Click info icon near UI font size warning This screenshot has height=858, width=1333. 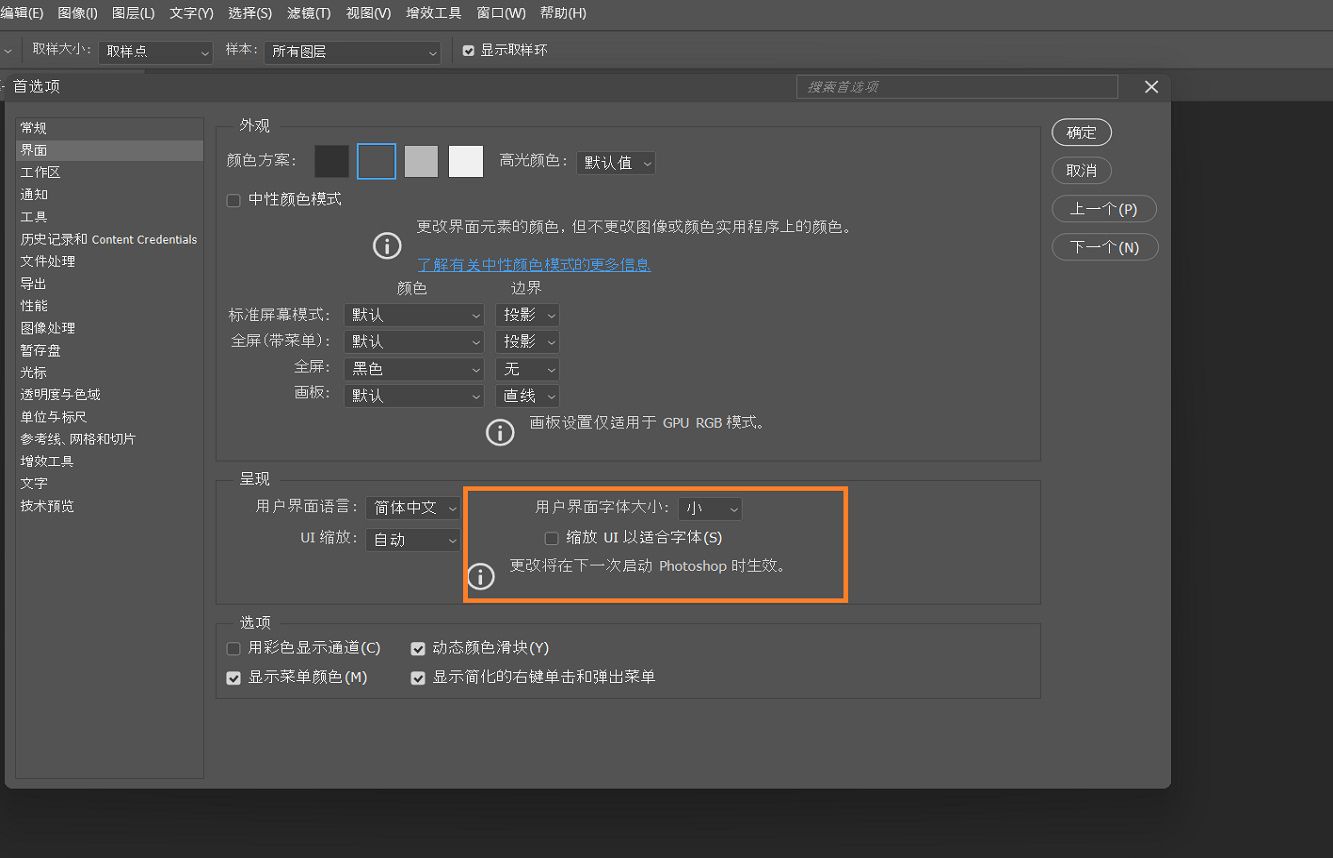click(x=481, y=577)
